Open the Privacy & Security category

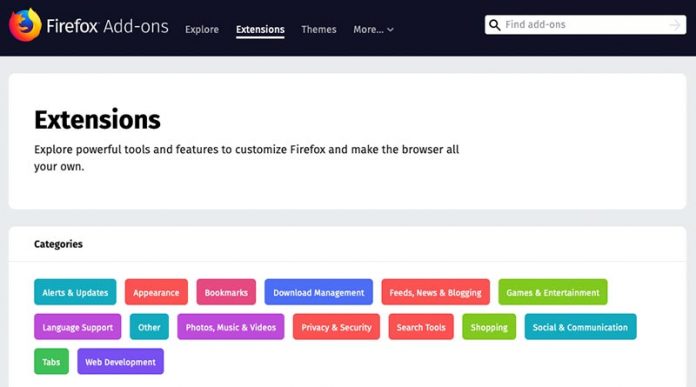(x=336, y=327)
